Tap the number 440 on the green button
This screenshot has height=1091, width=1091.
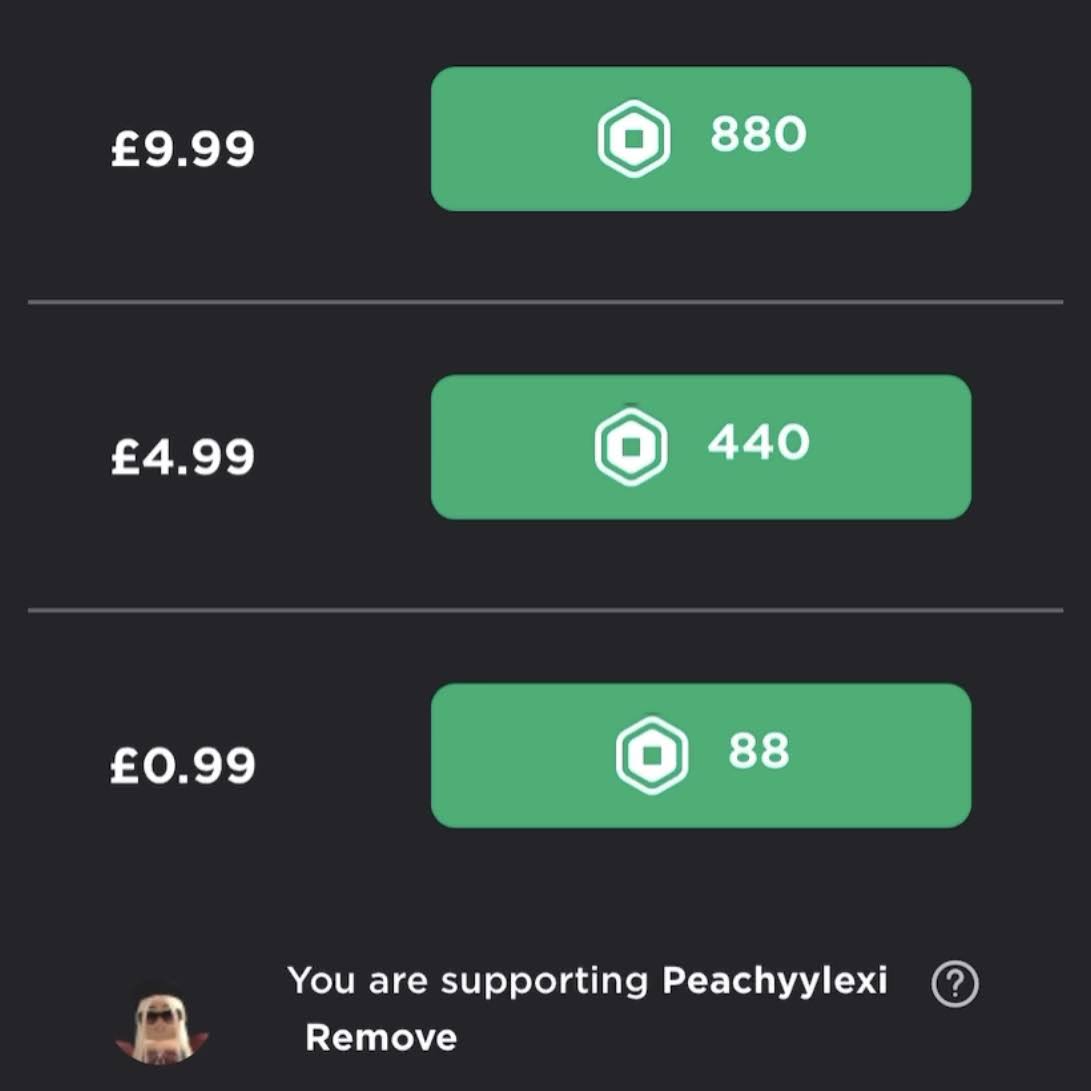[x=758, y=442]
